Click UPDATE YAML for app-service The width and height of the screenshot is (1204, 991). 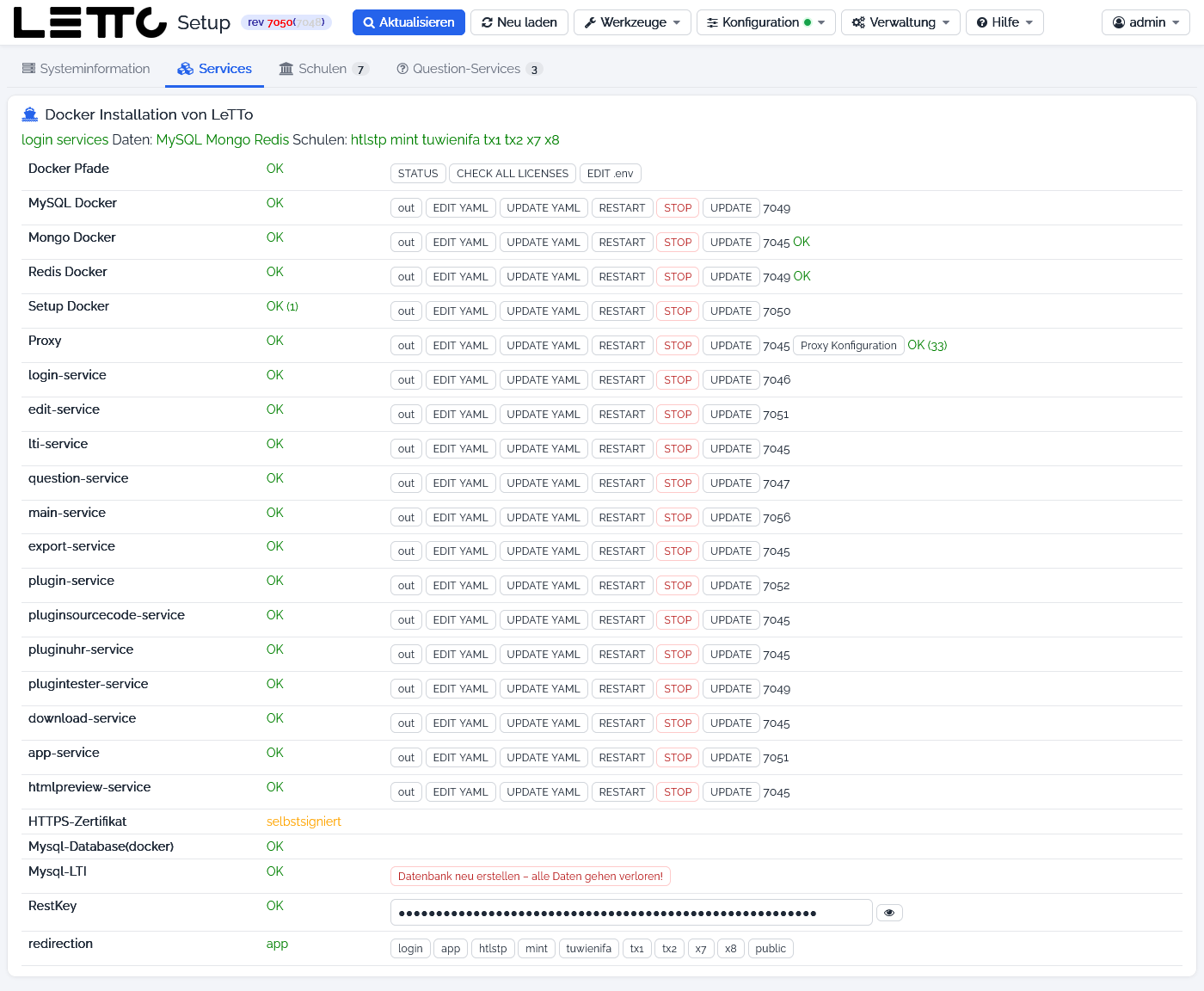coord(544,758)
